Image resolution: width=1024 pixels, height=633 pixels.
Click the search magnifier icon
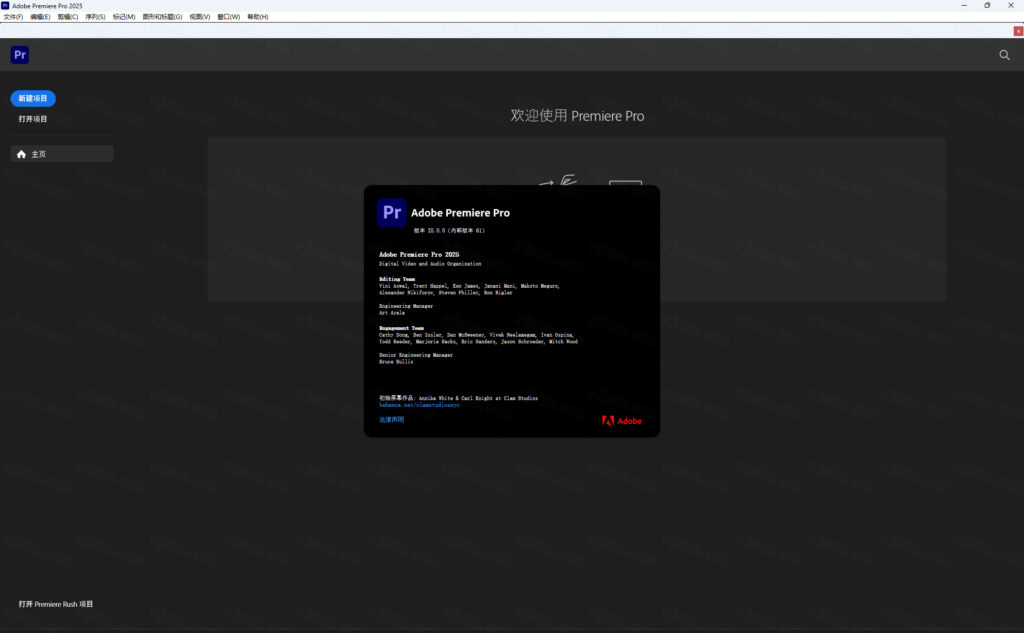click(x=1004, y=56)
